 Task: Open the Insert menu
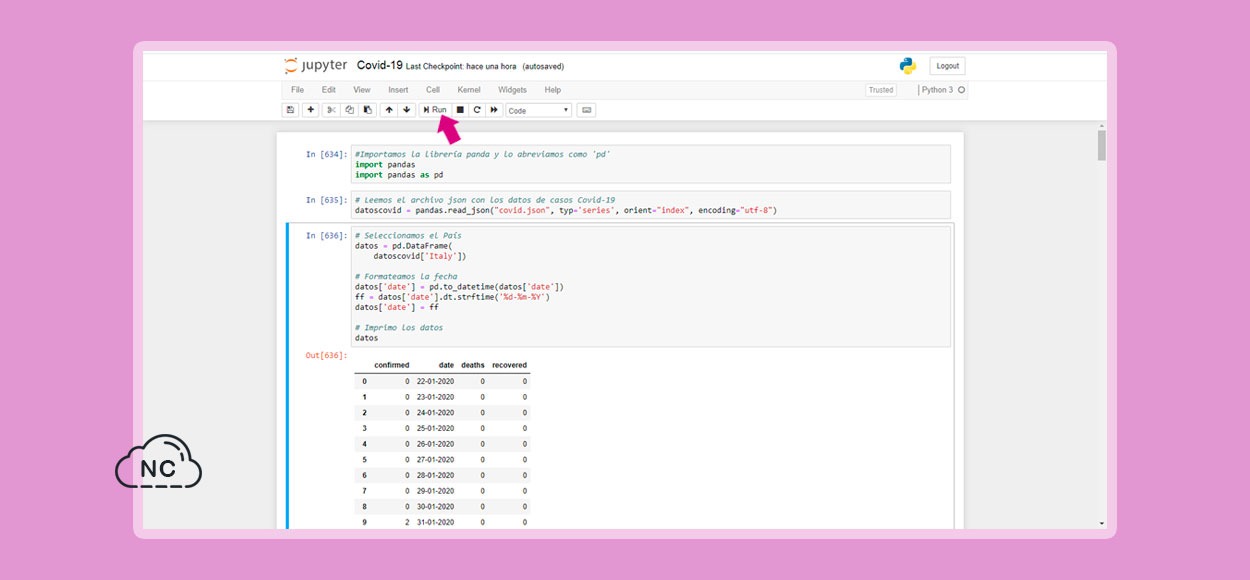click(x=398, y=90)
